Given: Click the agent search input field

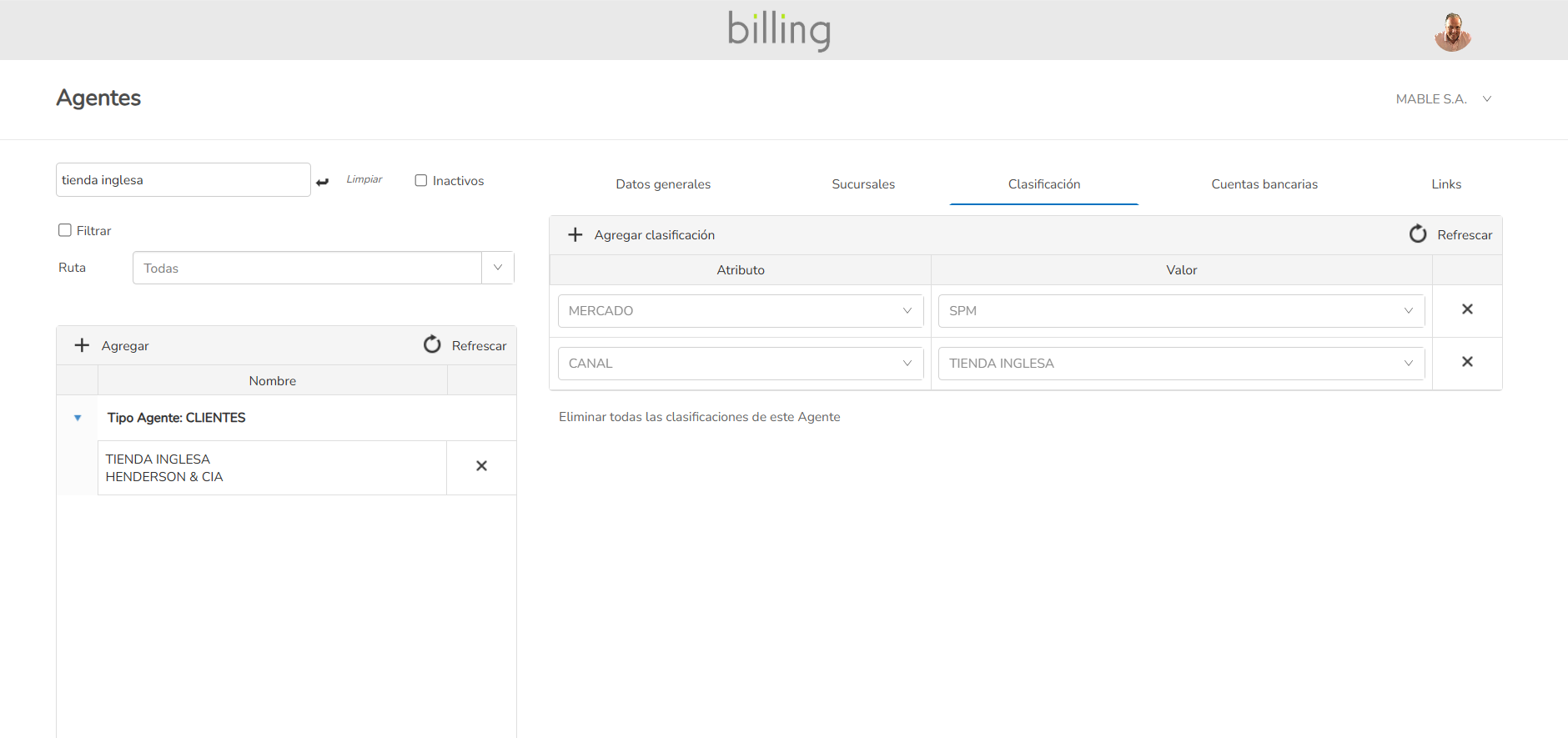Looking at the screenshot, I should pyautogui.click(x=183, y=180).
